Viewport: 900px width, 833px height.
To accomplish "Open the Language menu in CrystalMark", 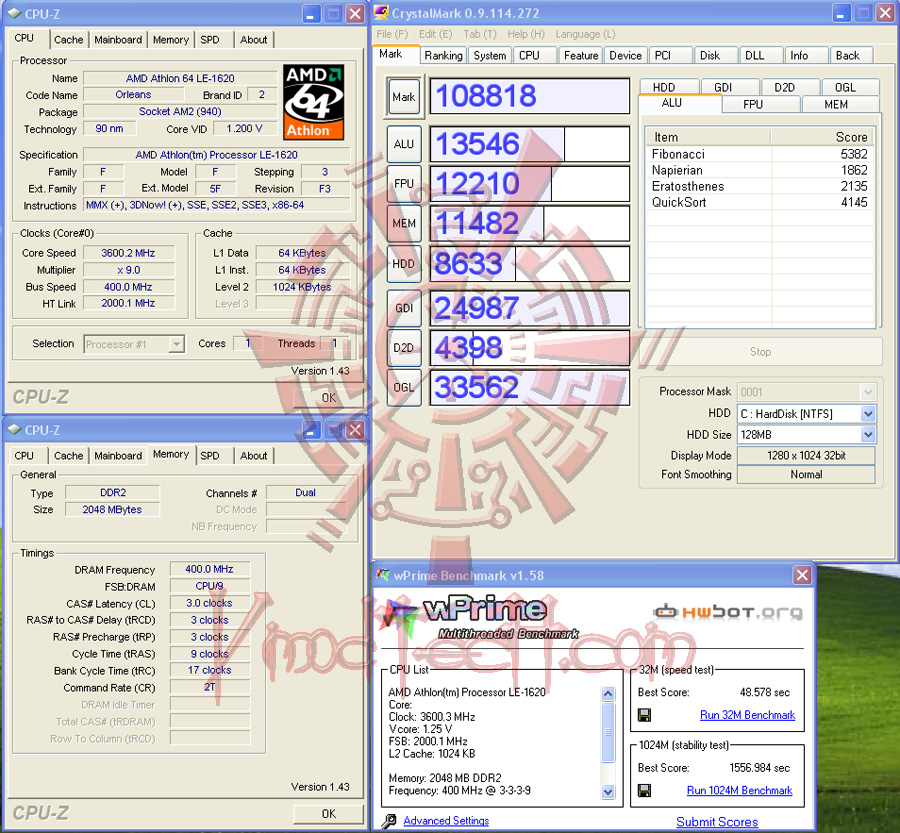I will 585,34.
